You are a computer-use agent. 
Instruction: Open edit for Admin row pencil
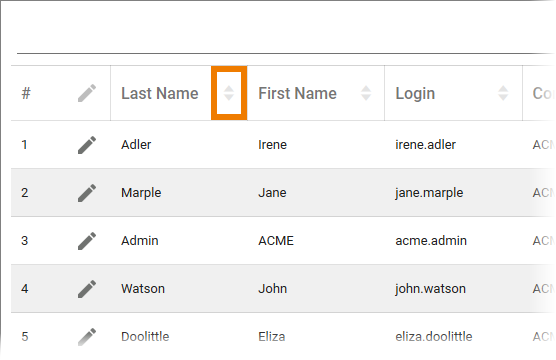[87, 241]
